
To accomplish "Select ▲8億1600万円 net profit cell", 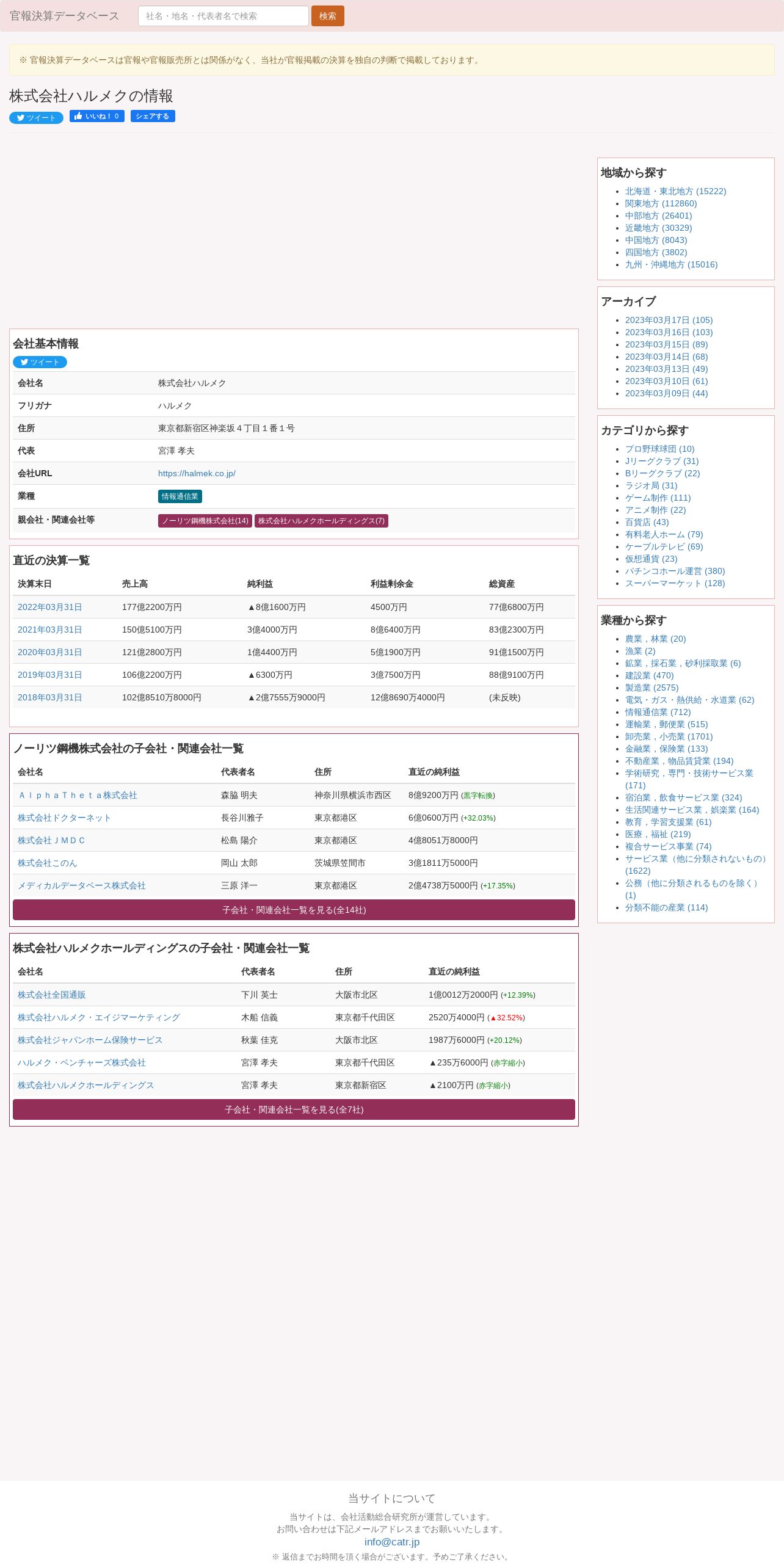I will point(277,607).
